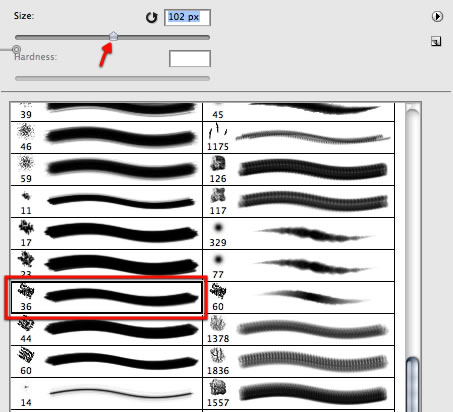Open the brush picker flyout menu arrow

[x=437, y=16]
